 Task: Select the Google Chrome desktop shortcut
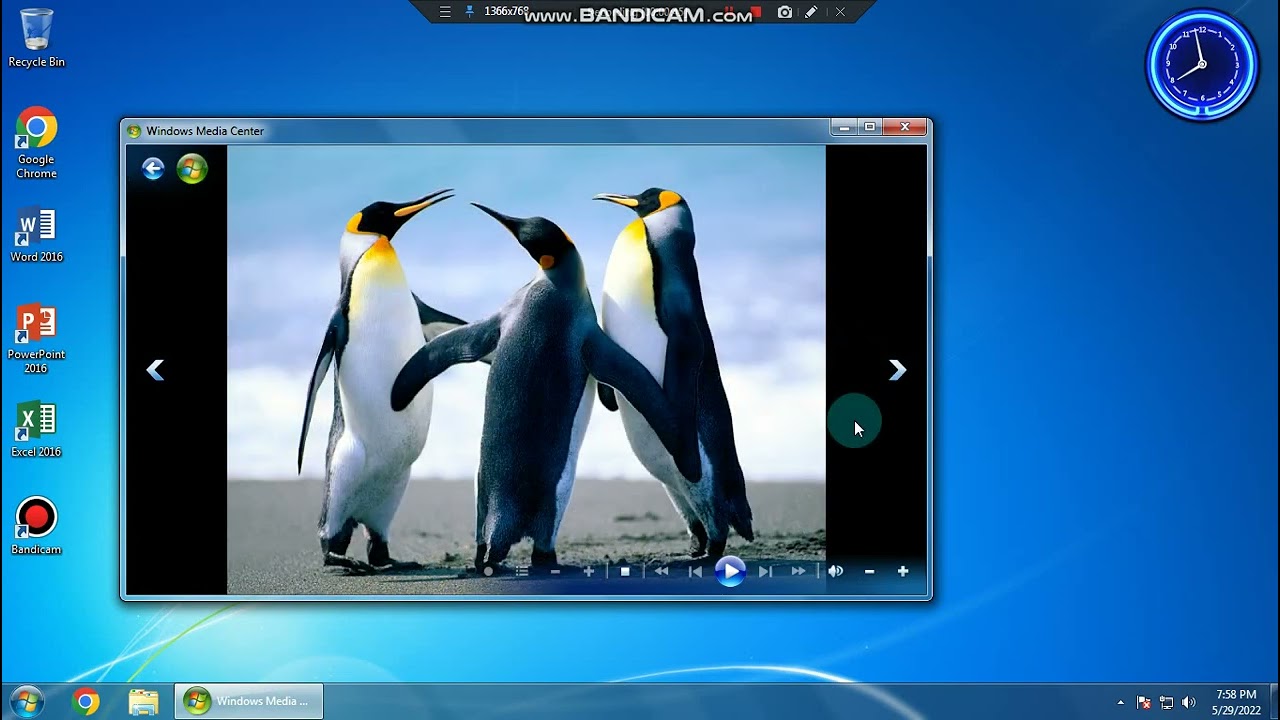point(36,142)
